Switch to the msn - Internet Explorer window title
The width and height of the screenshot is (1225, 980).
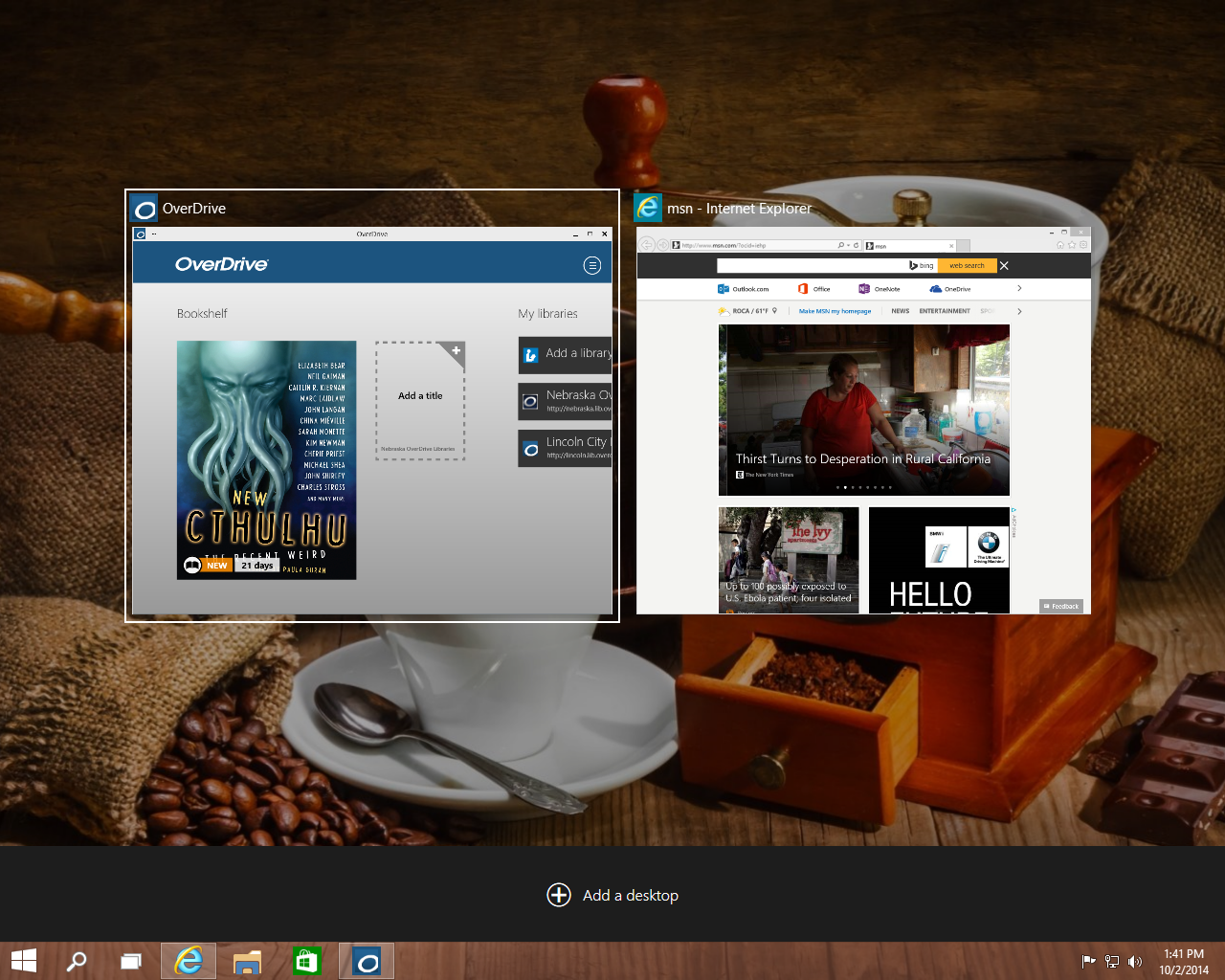[x=739, y=208]
